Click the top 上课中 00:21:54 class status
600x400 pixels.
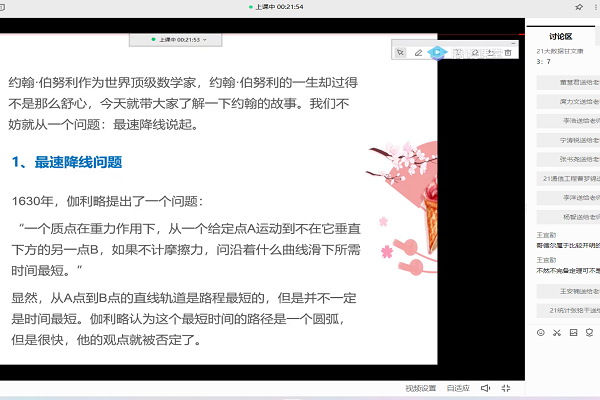[279, 6]
